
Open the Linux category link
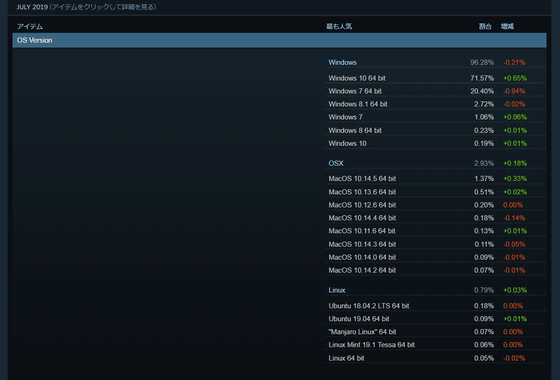click(337, 290)
